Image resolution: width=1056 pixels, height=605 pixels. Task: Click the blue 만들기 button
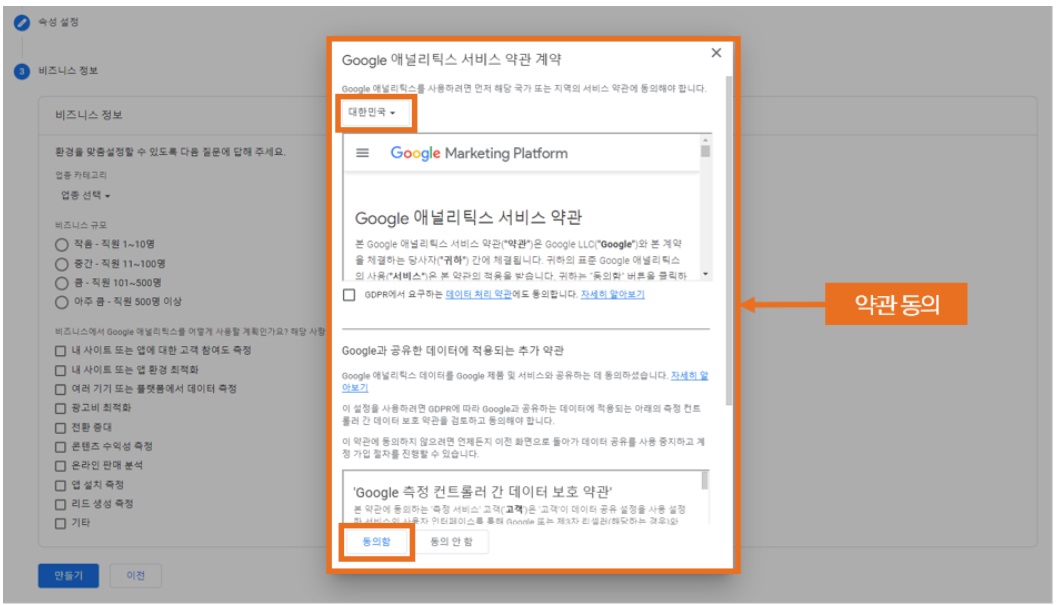[x=69, y=575]
